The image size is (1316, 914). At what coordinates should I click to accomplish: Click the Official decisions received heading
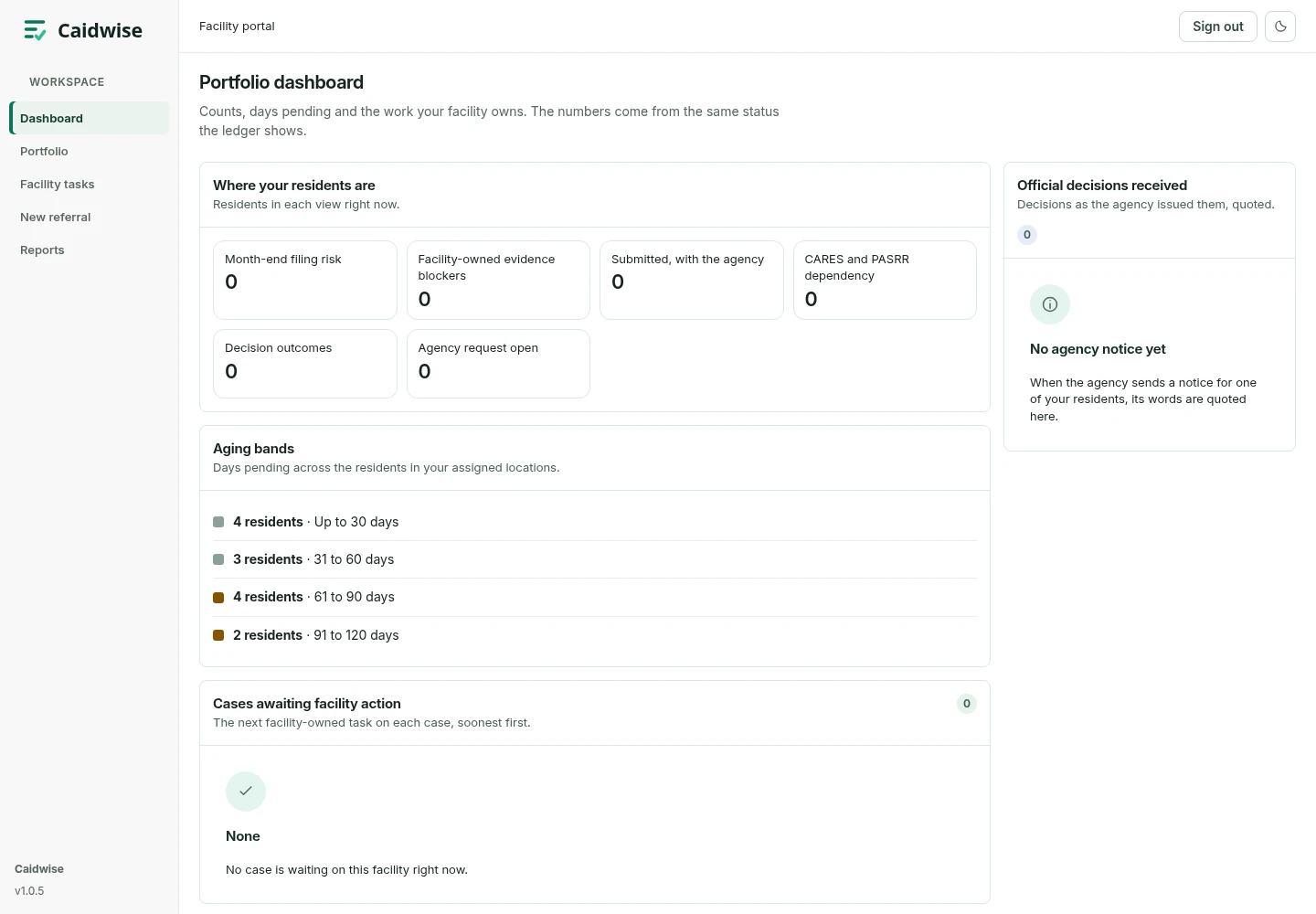(1102, 186)
